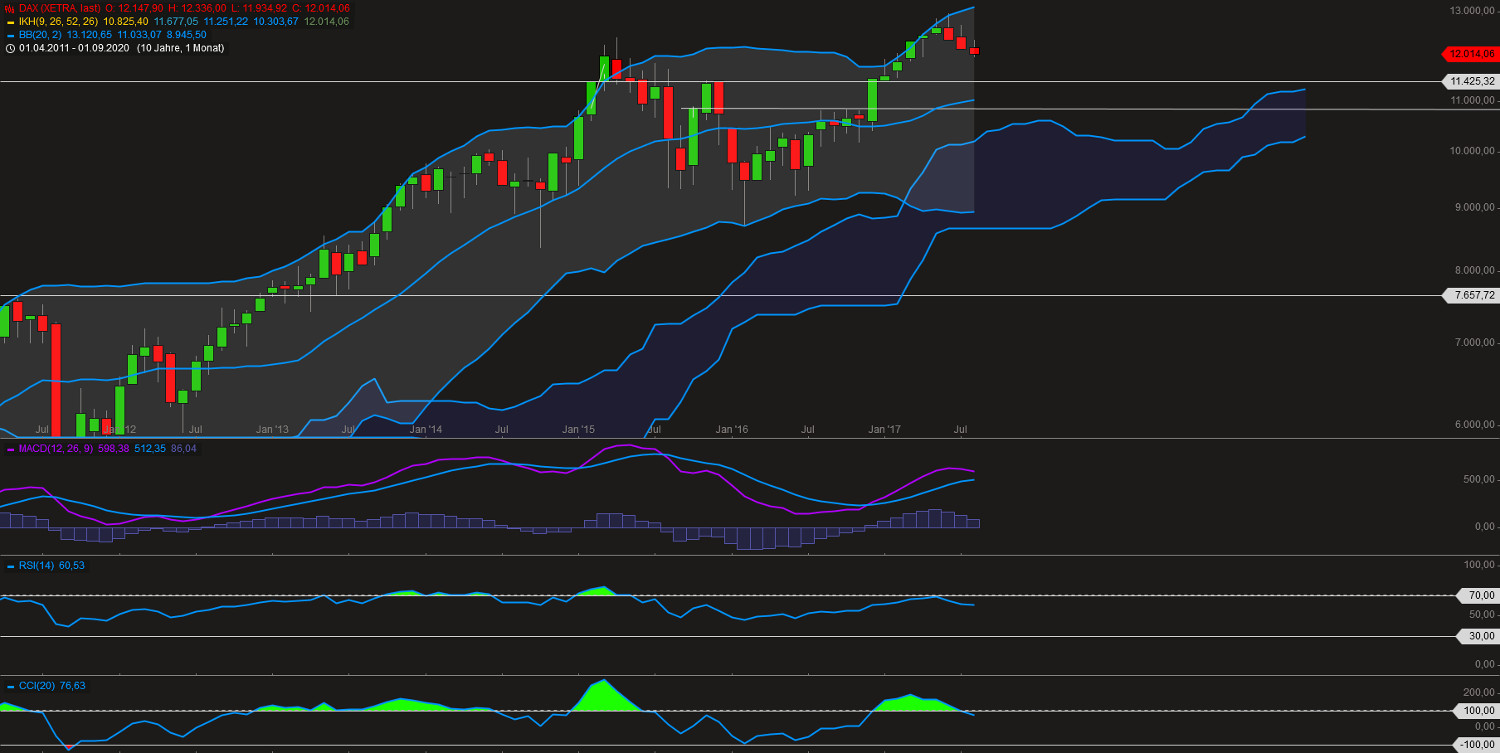This screenshot has height=753, width=1500.
Task: Select the DAX (XETRA, last) legend label
Action: [60, 8]
